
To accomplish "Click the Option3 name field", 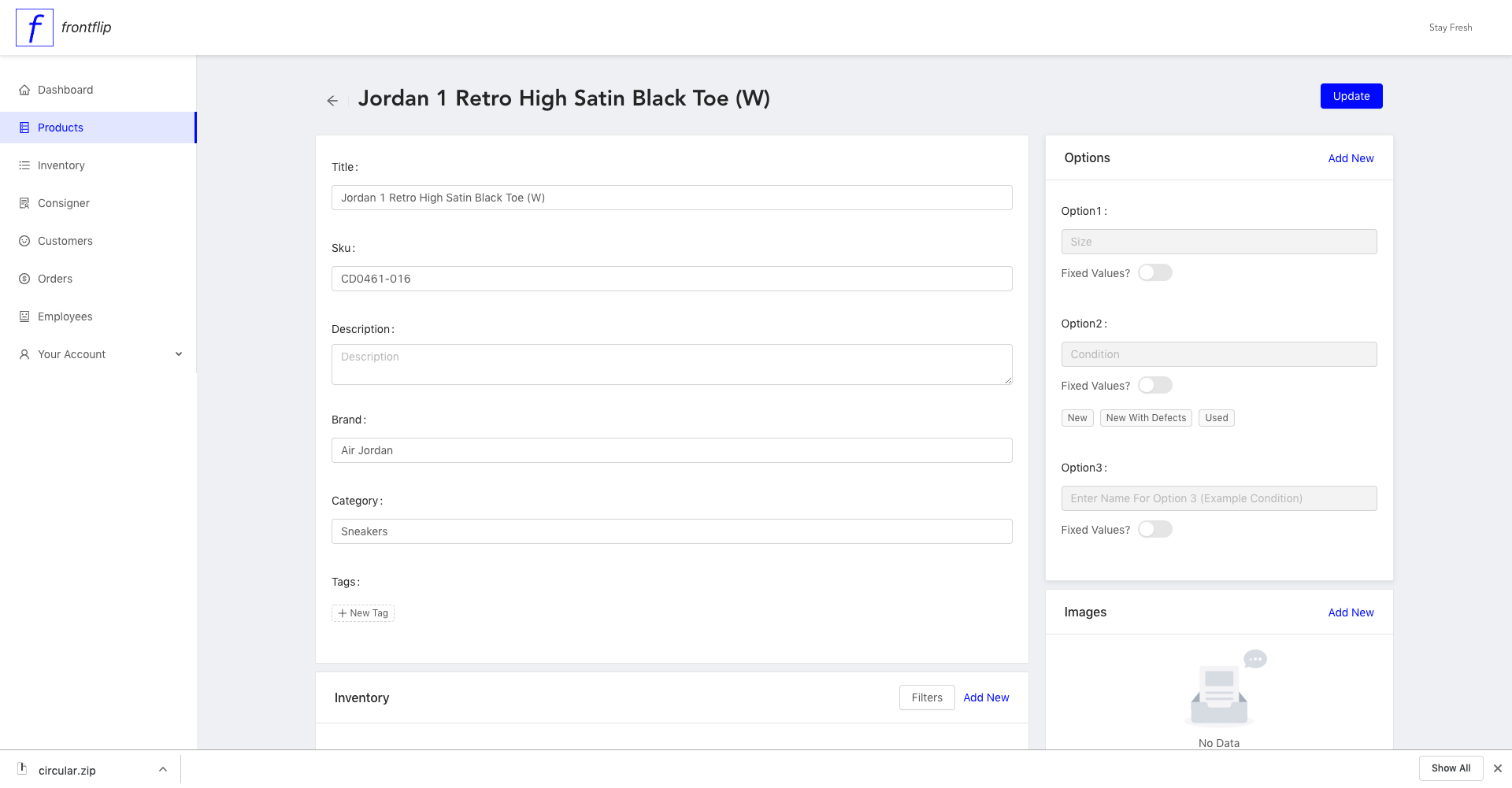I will (x=1219, y=498).
